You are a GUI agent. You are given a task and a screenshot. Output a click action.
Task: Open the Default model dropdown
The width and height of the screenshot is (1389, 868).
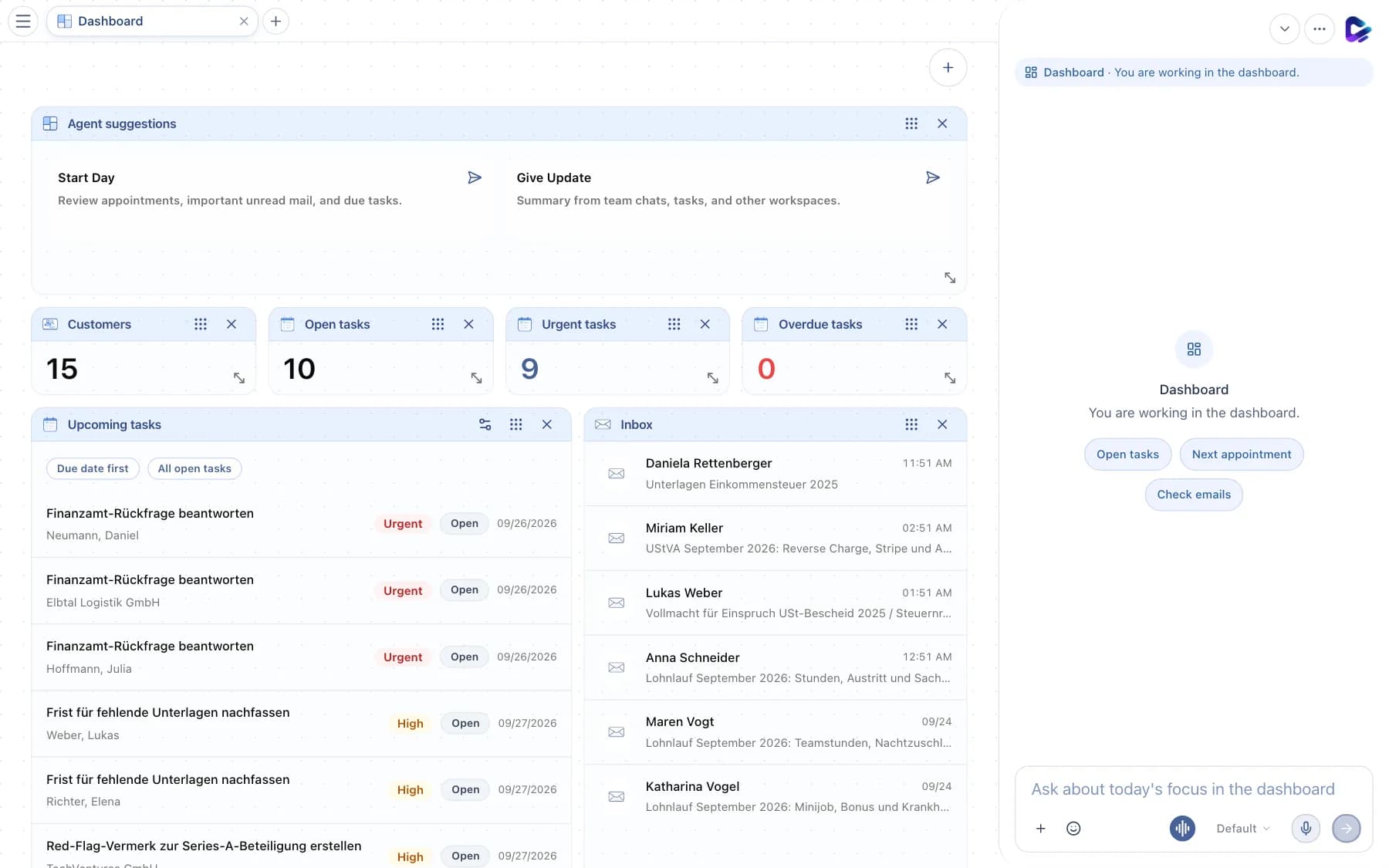(x=1242, y=829)
